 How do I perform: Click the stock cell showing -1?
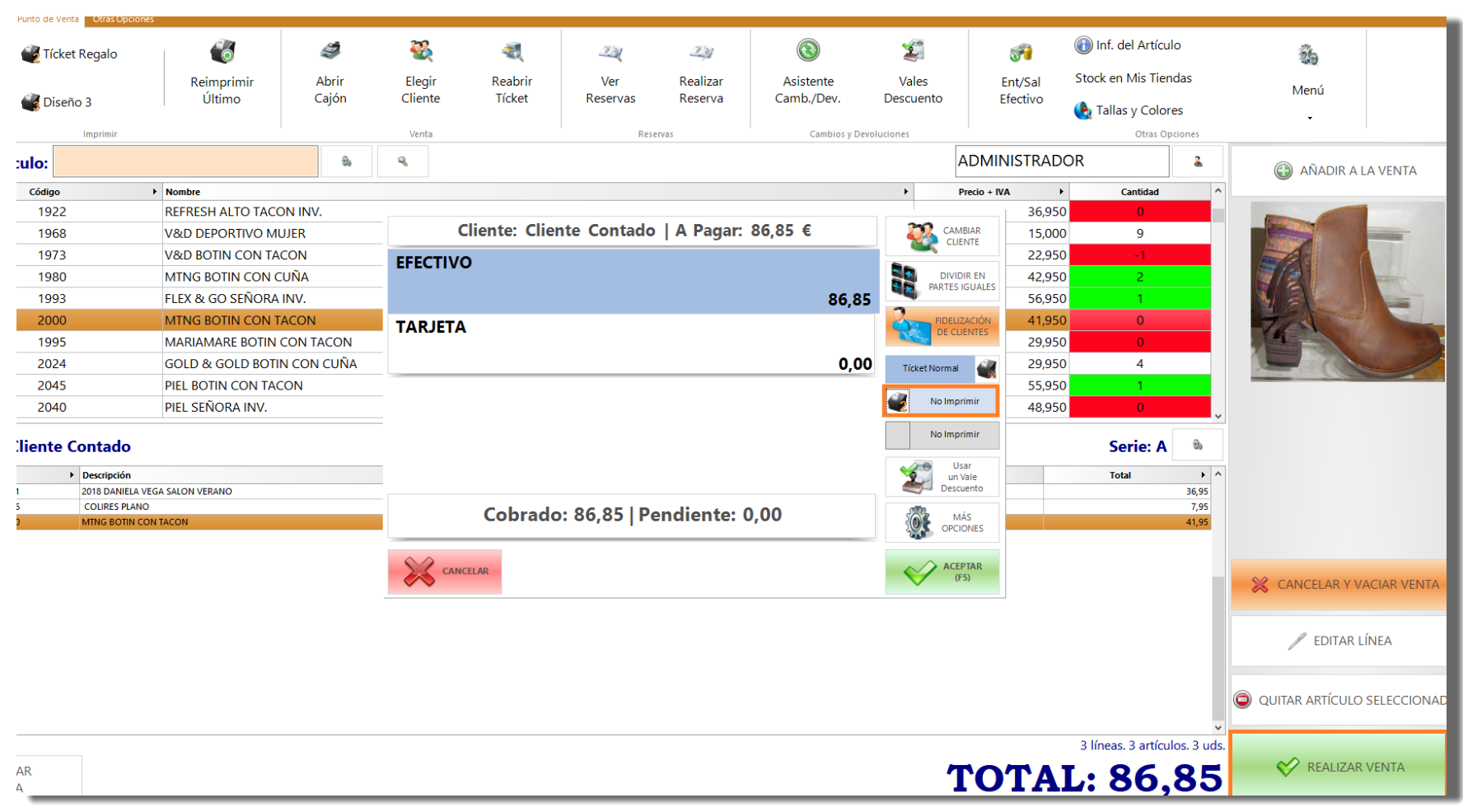pos(1140,255)
